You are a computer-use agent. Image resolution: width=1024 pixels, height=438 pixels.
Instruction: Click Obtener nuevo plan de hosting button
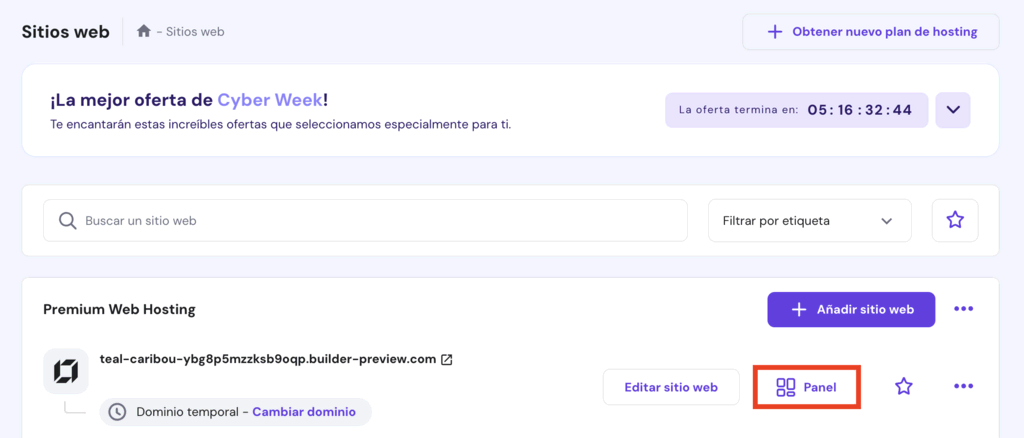pyautogui.click(x=870, y=32)
